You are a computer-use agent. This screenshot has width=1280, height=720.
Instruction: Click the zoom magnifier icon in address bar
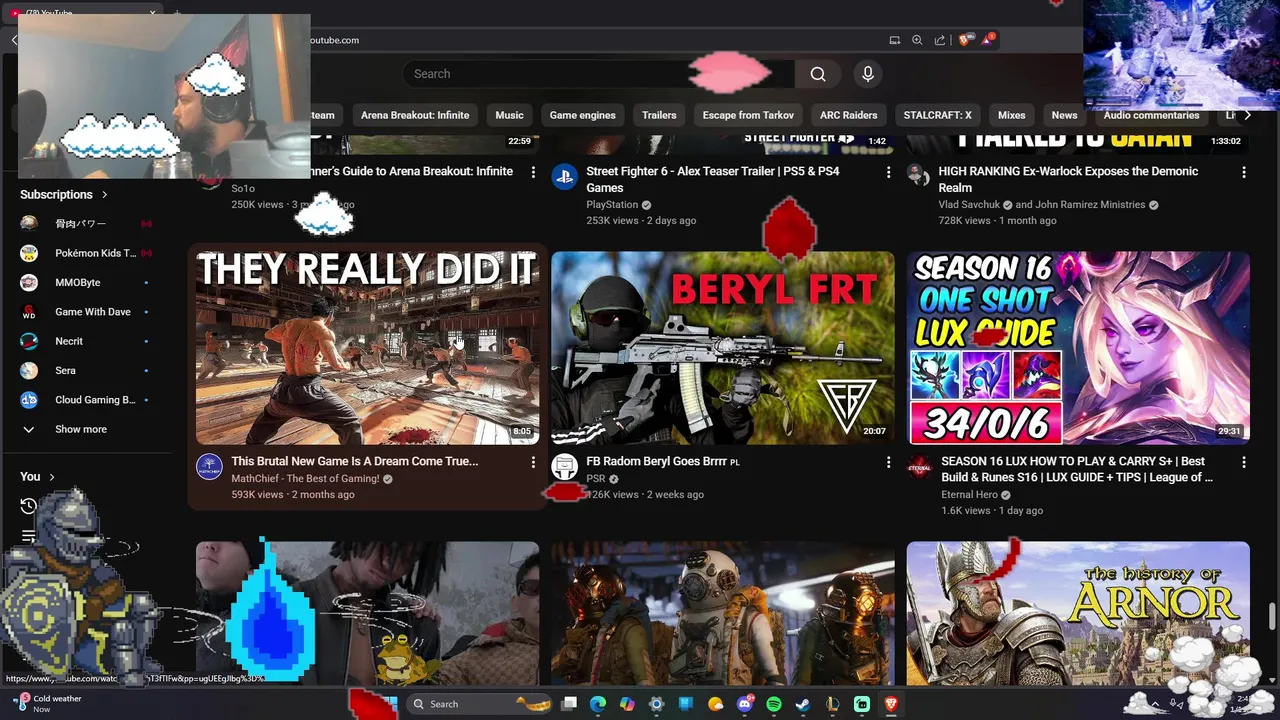pyautogui.click(x=917, y=40)
